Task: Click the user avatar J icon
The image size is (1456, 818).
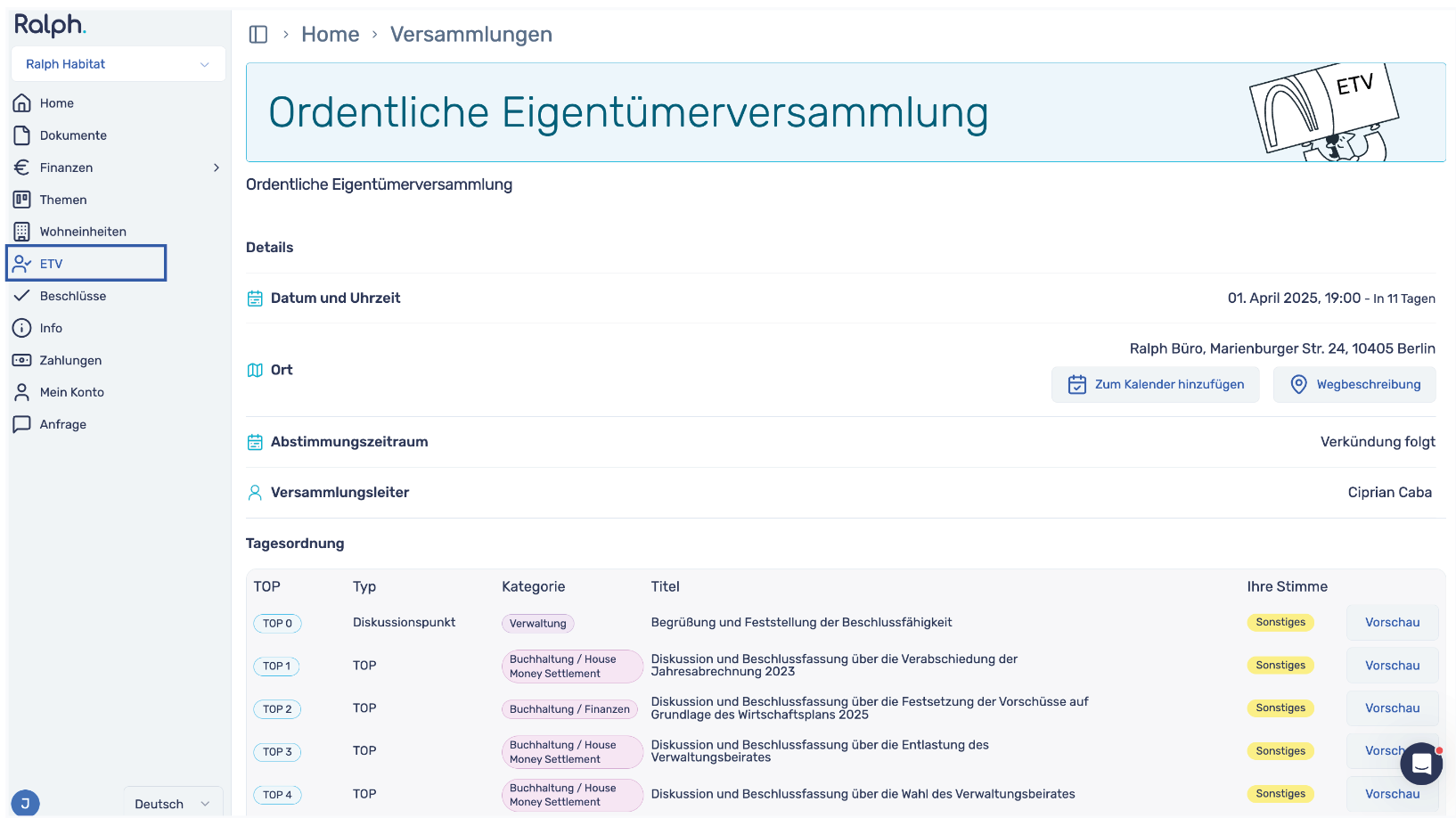Action: tap(25, 804)
